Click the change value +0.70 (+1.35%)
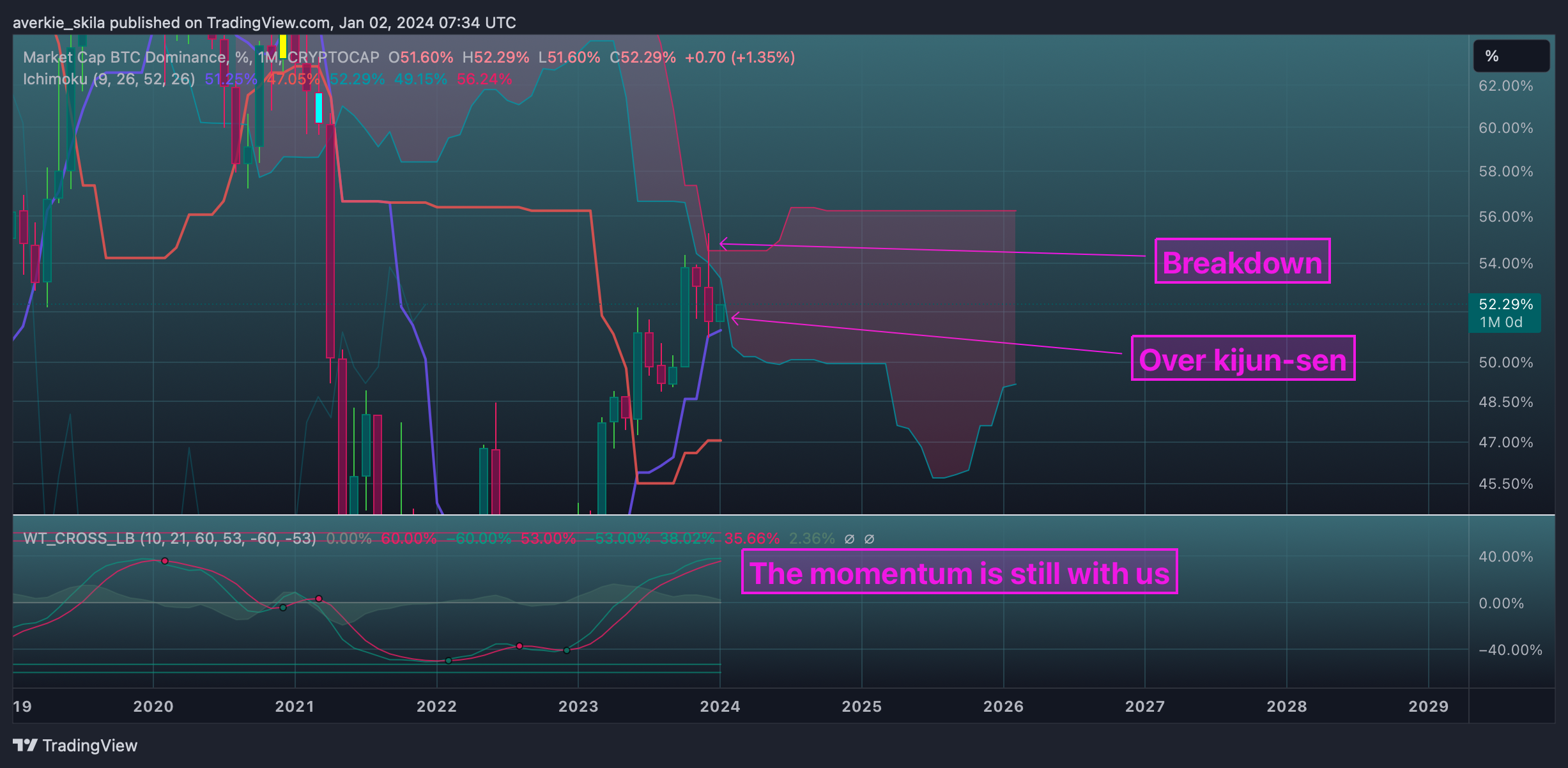 click(x=740, y=58)
